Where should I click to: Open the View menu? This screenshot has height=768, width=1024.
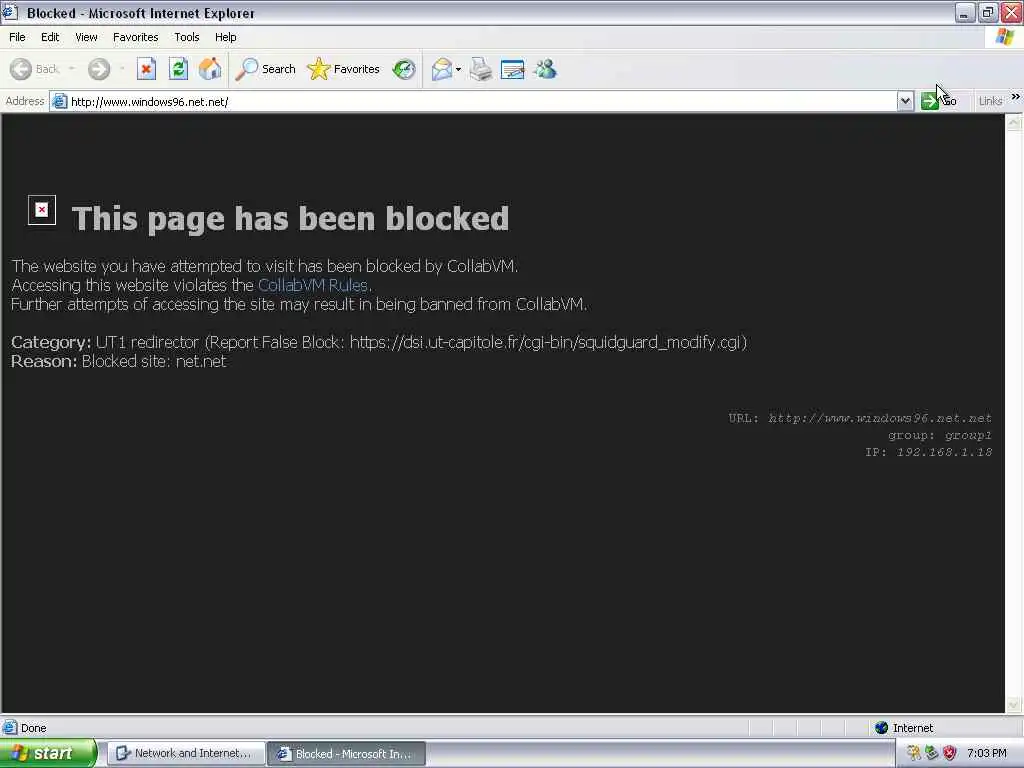[x=86, y=37]
